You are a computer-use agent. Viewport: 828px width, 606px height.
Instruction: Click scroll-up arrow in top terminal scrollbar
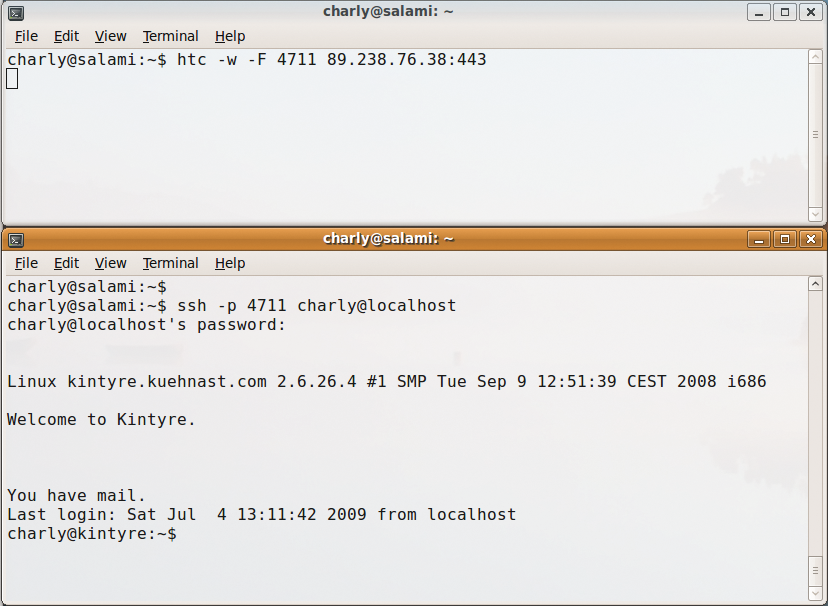pos(815,57)
